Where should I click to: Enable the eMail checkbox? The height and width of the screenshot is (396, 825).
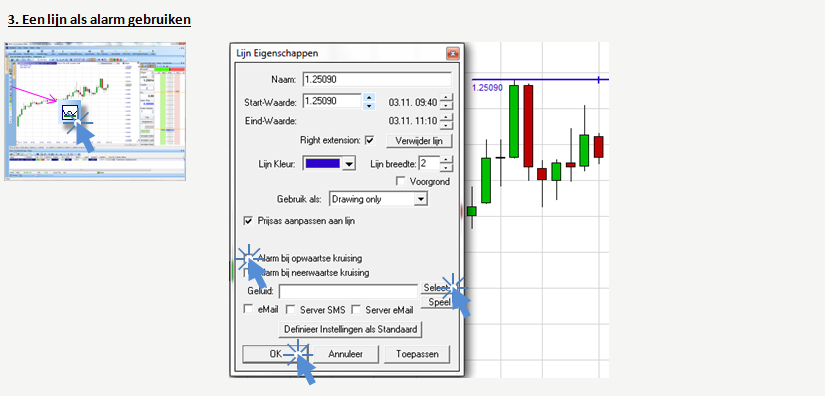(x=248, y=309)
